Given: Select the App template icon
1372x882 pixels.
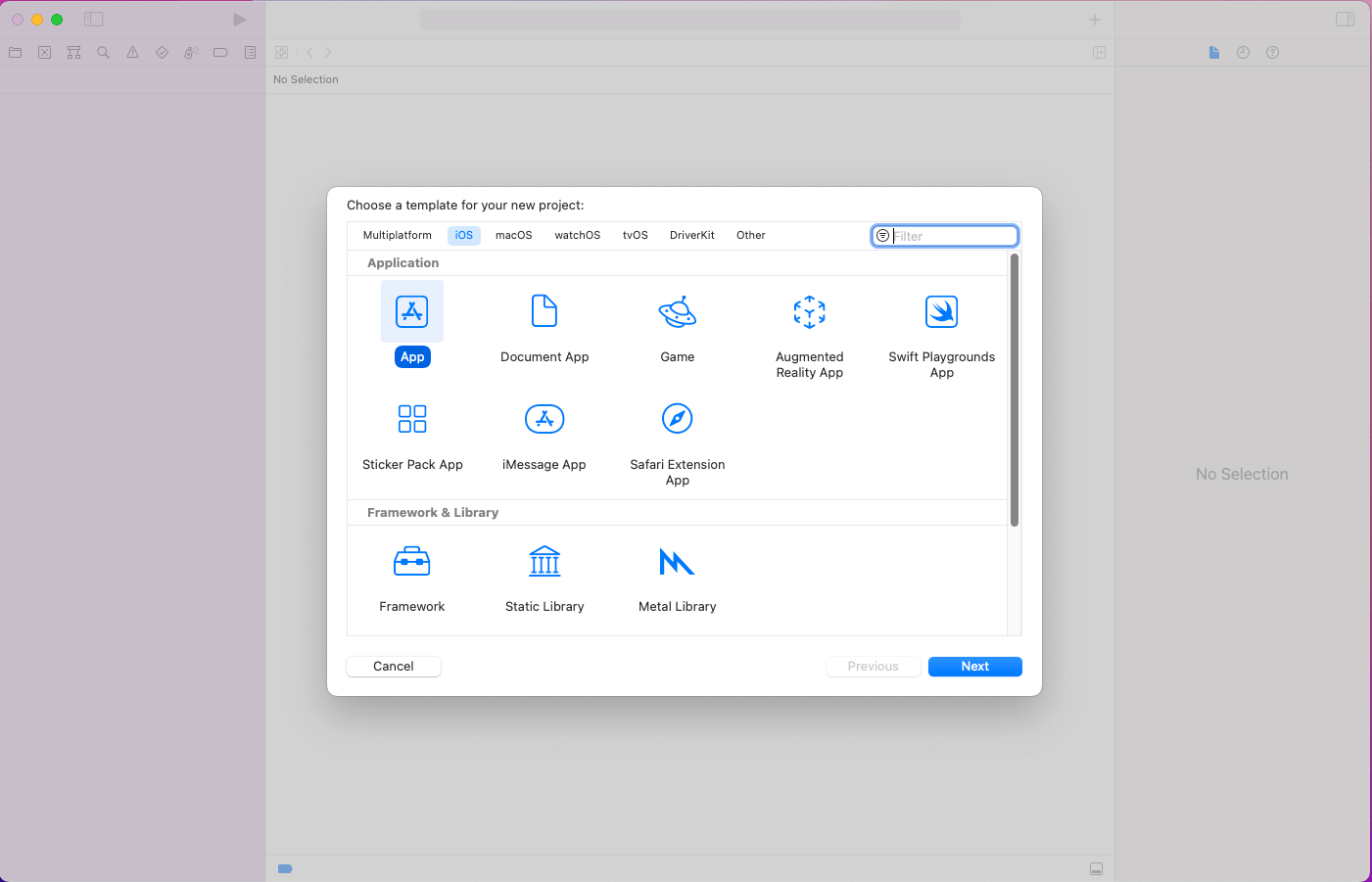Looking at the screenshot, I should (x=412, y=312).
